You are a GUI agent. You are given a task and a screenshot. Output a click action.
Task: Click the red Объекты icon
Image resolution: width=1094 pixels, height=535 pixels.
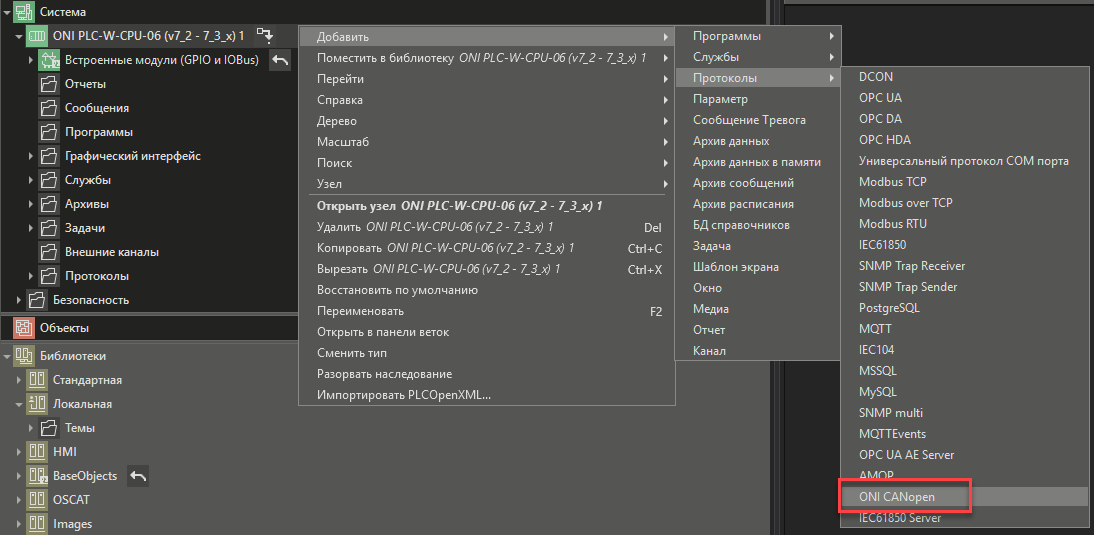[x=24, y=328]
